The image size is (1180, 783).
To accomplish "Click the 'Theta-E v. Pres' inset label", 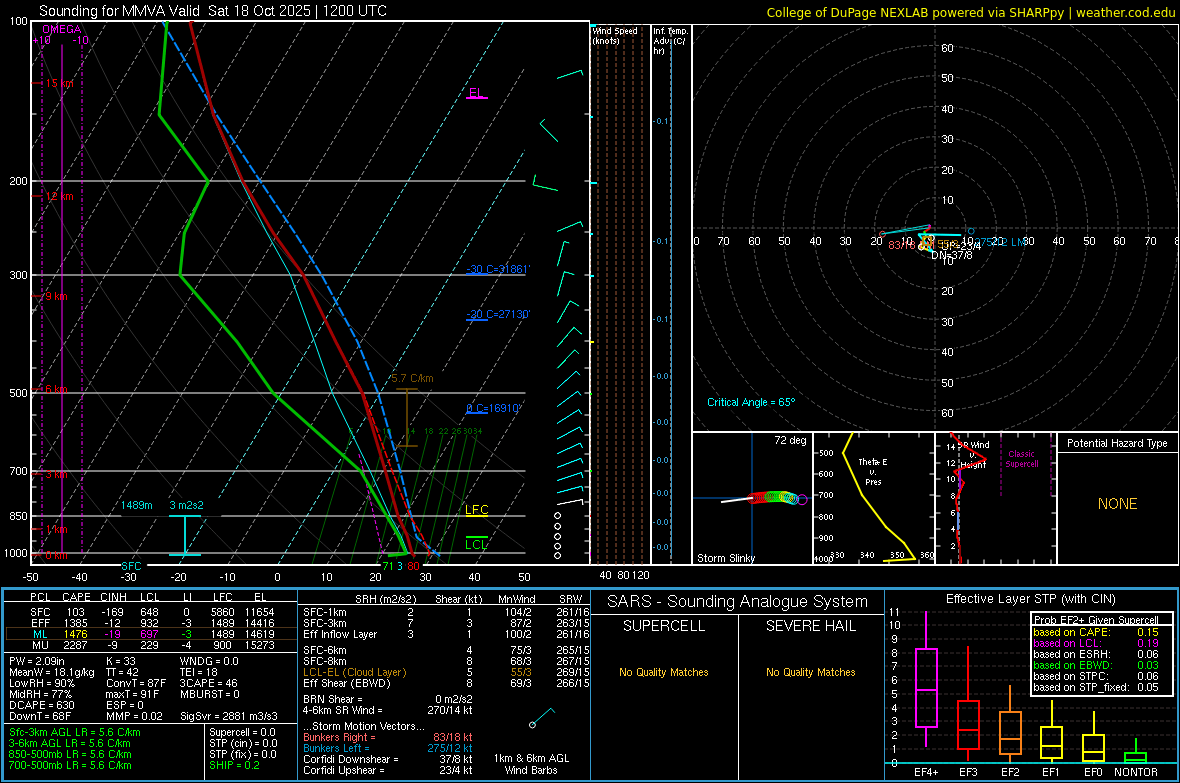I will pyautogui.click(x=873, y=471).
